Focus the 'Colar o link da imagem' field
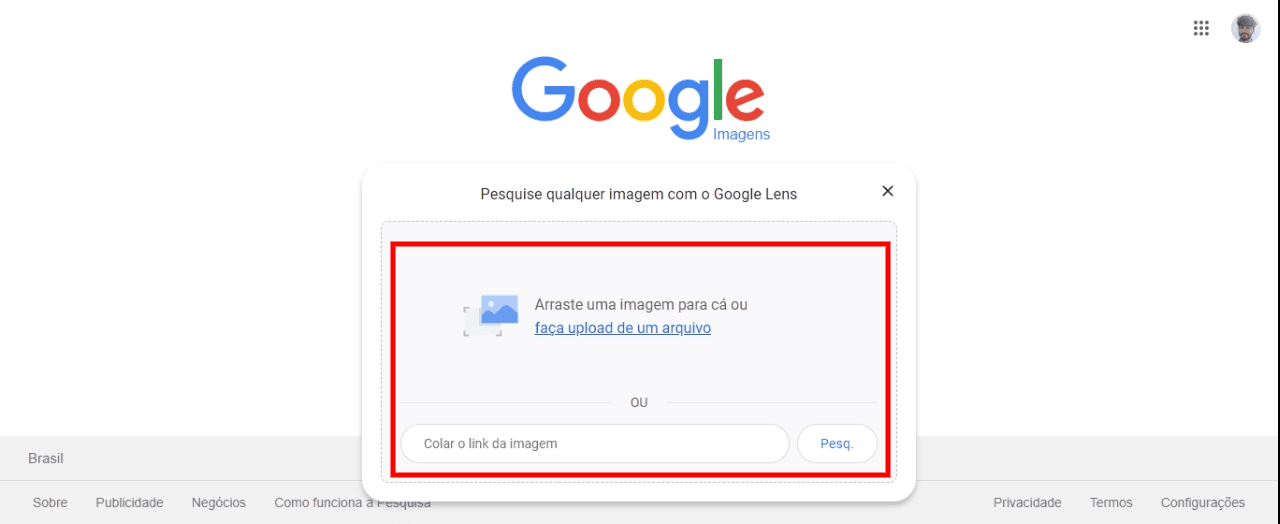 click(x=595, y=443)
